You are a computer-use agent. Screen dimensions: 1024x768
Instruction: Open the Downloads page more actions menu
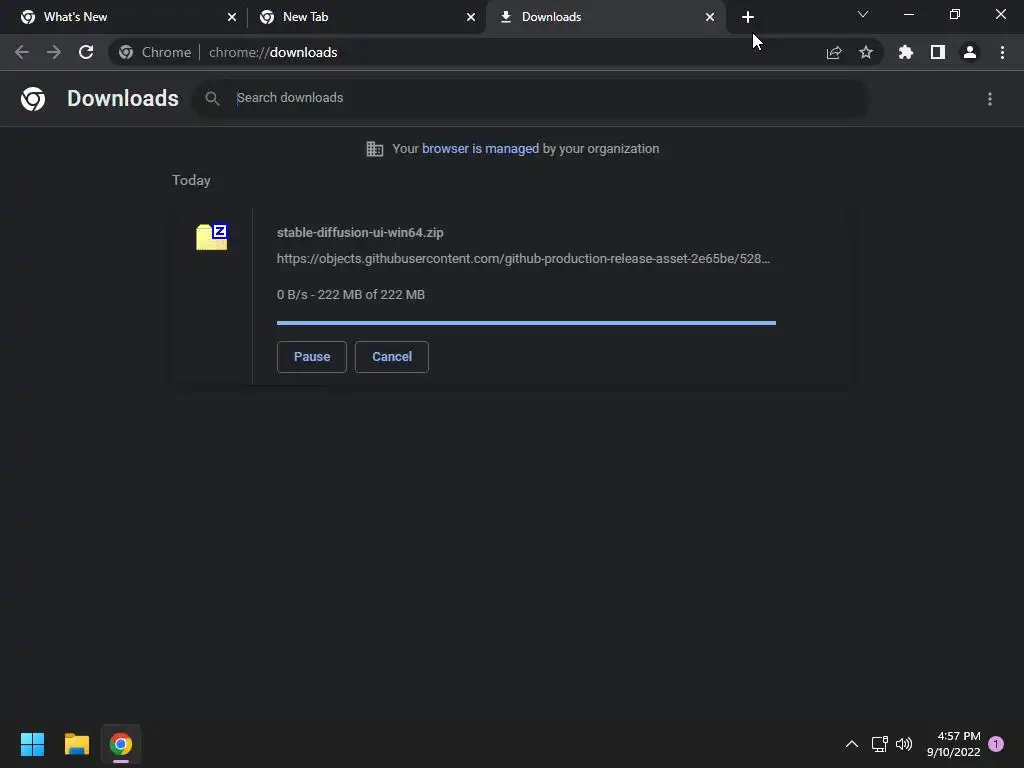[x=990, y=99]
